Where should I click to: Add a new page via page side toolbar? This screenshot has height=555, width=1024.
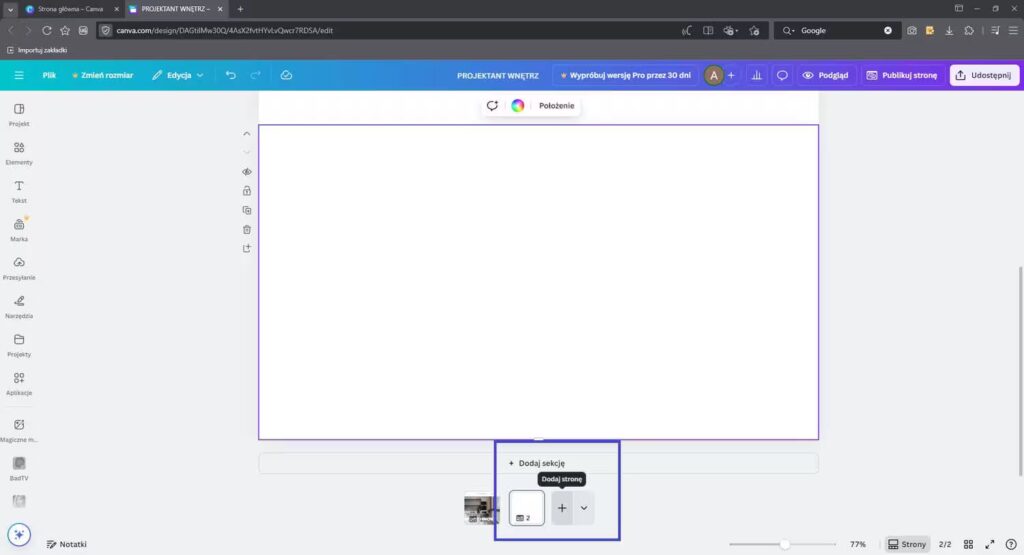[247, 248]
